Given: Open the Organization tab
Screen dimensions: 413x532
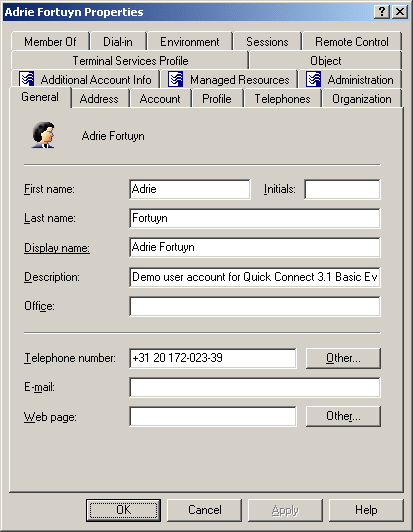Looking at the screenshot, I should coord(362,99).
